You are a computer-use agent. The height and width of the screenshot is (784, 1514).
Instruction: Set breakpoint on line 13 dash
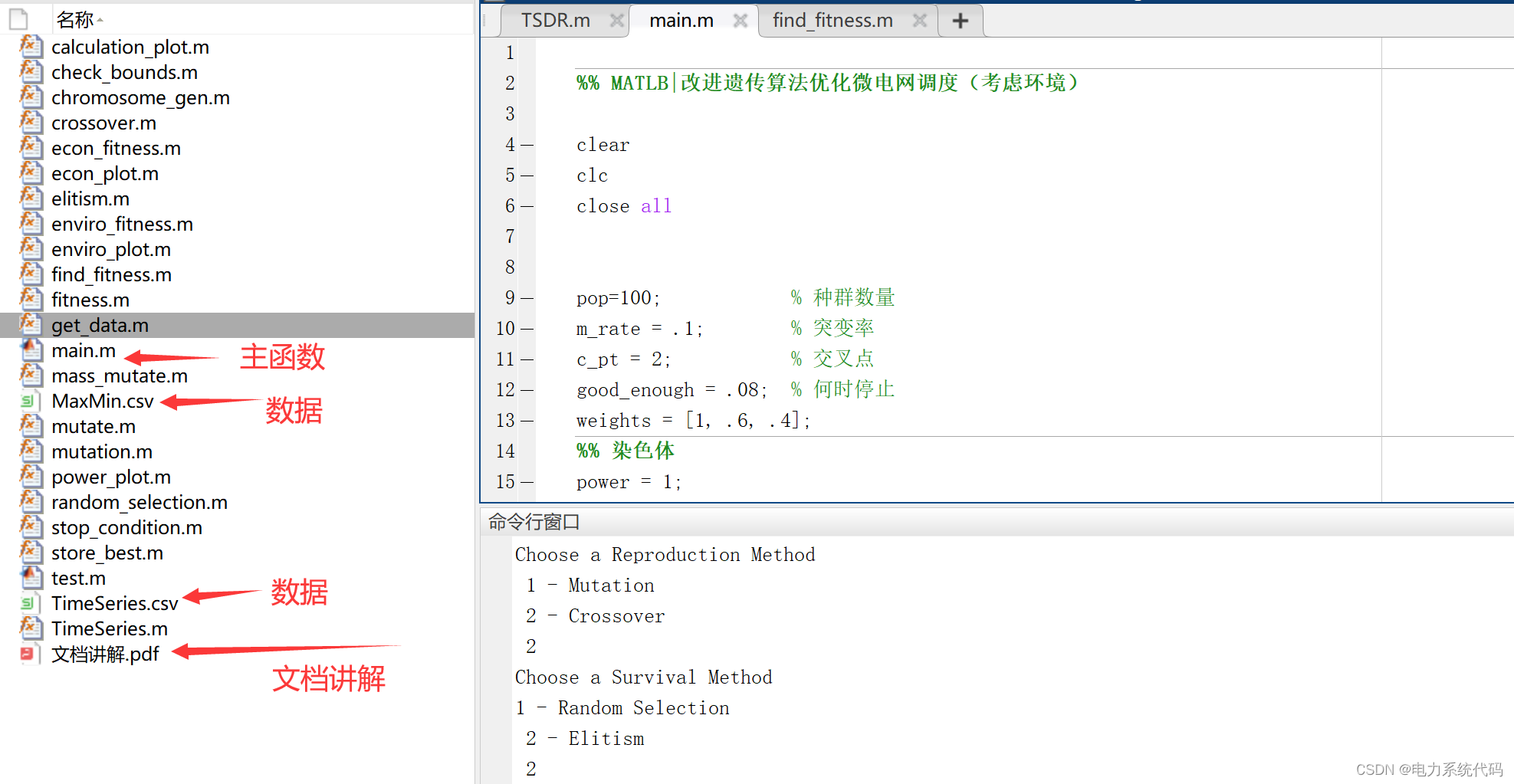pos(527,421)
